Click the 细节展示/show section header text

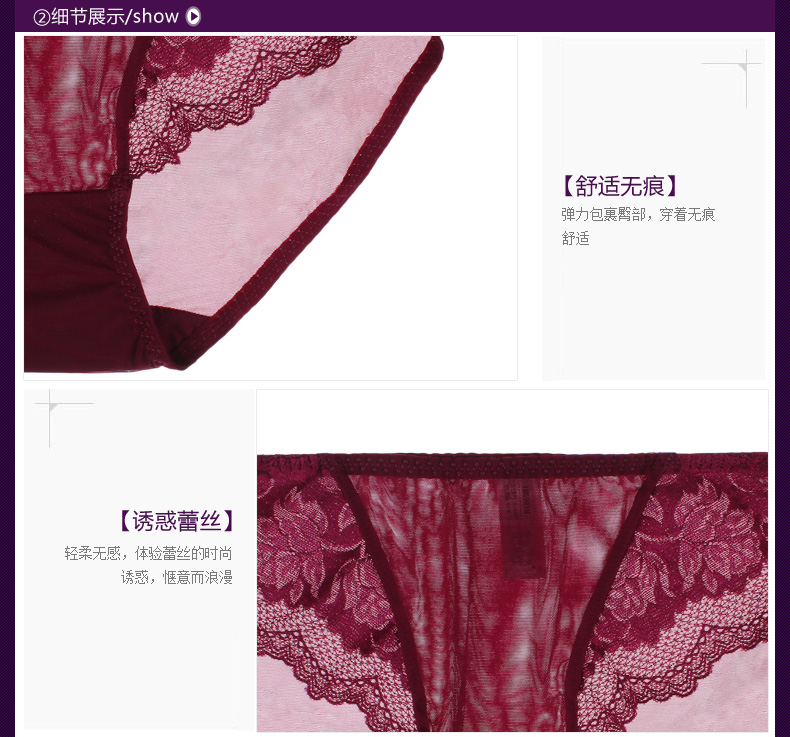[x=106, y=17]
